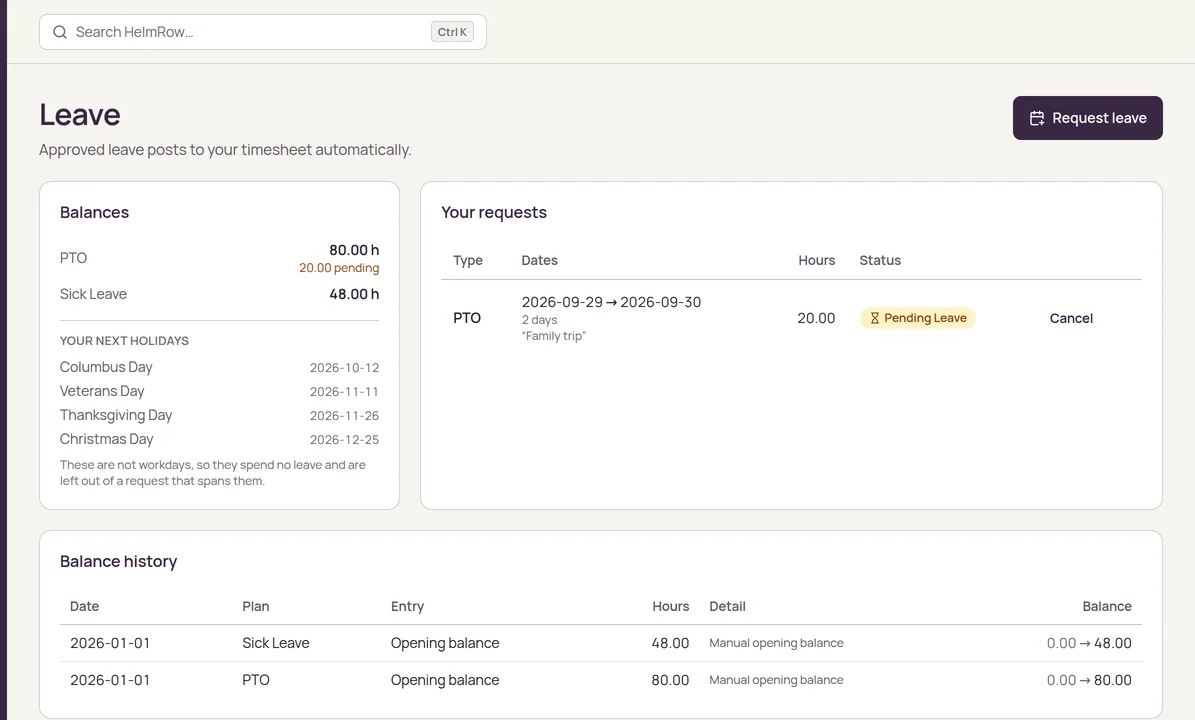Viewport: 1195px width, 720px height.
Task: Click the holidays not workdays note
Action: pos(213,473)
